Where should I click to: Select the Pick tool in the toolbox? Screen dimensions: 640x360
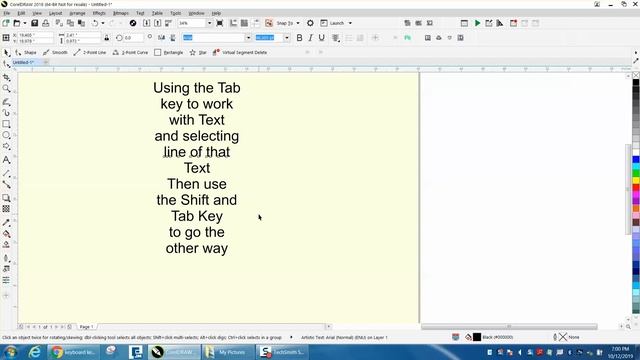pos(6,53)
